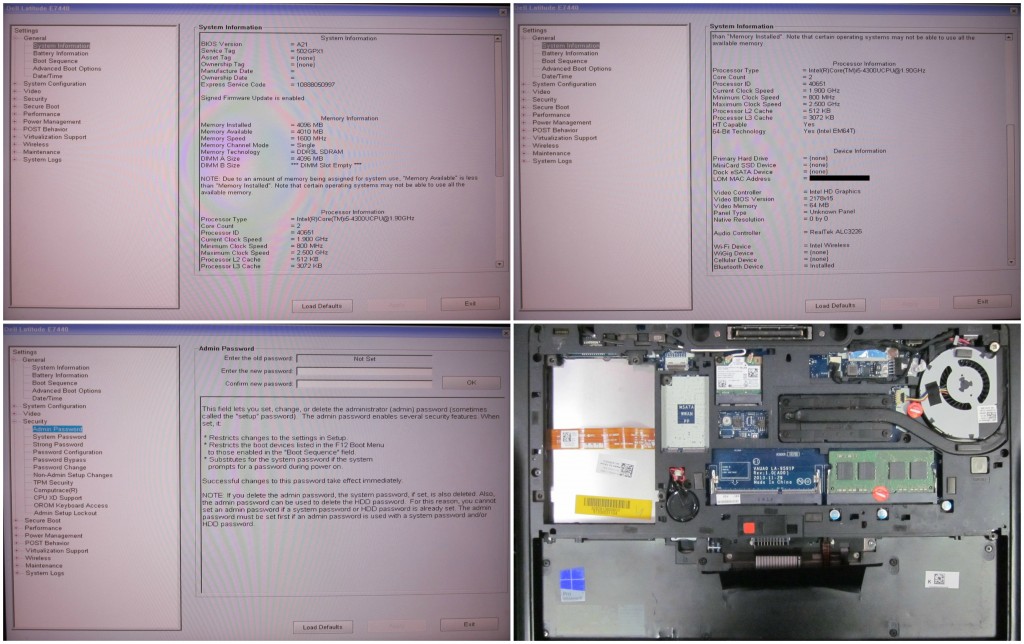The height and width of the screenshot is (644, 1024).
Task: Select Strong Password under Security
Action: (x=57, y=444)
